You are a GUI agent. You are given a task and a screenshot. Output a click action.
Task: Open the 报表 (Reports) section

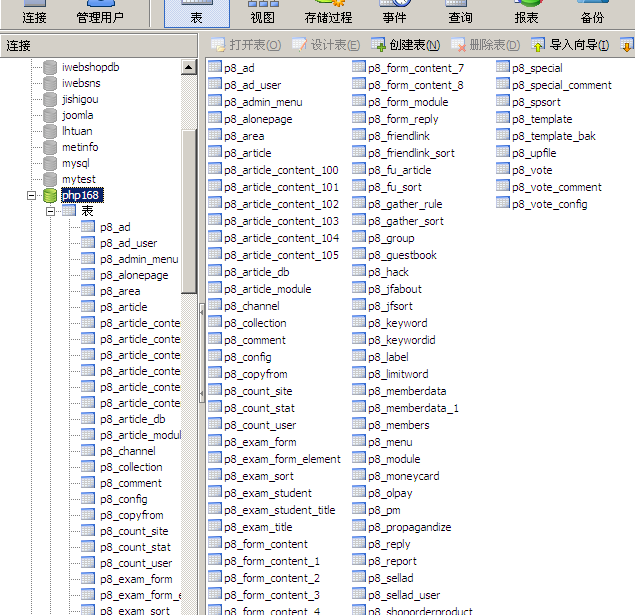click(526, 13)
